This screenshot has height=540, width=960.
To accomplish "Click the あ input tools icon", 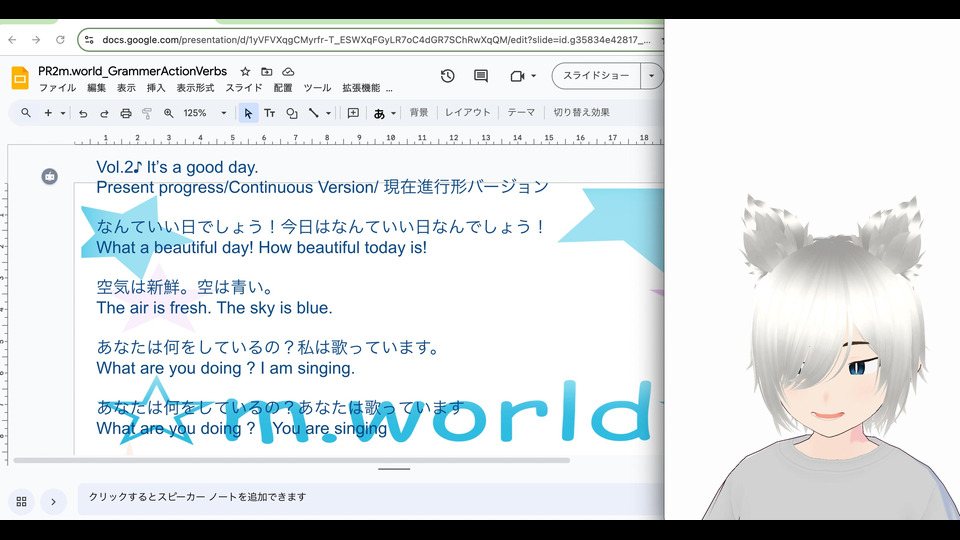I will [379, 113].
